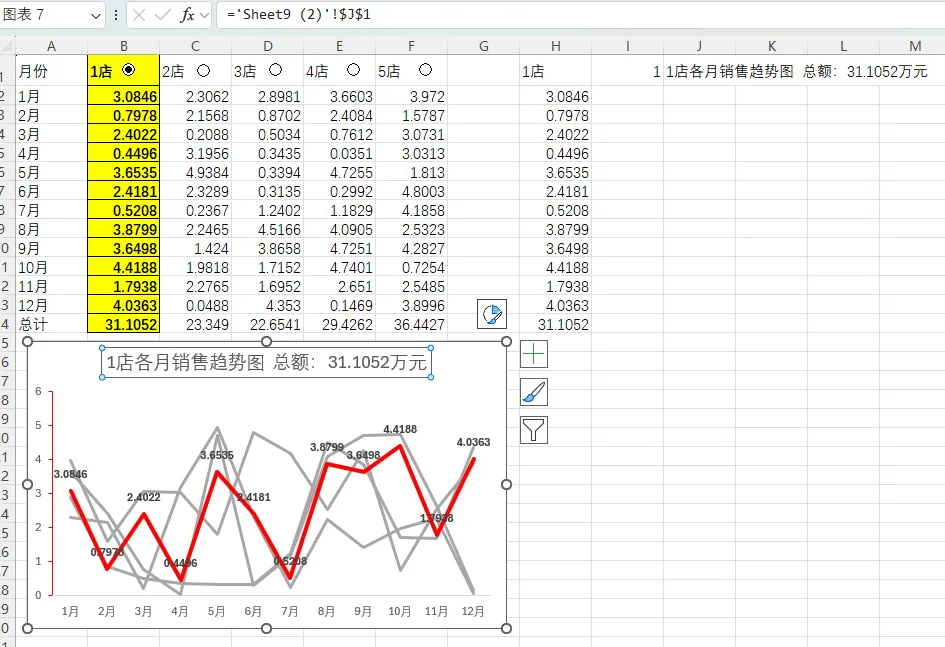Click the Name Box showing 图表 7

point(45,14)
